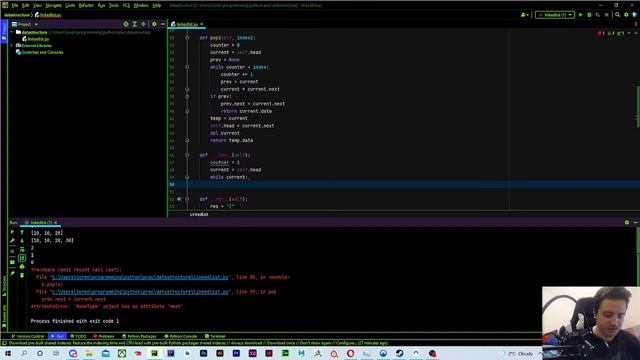Viewport: 640px width, 360px height.
Task: Open Python Packages tool window
Action: click(x=139, y=336)
